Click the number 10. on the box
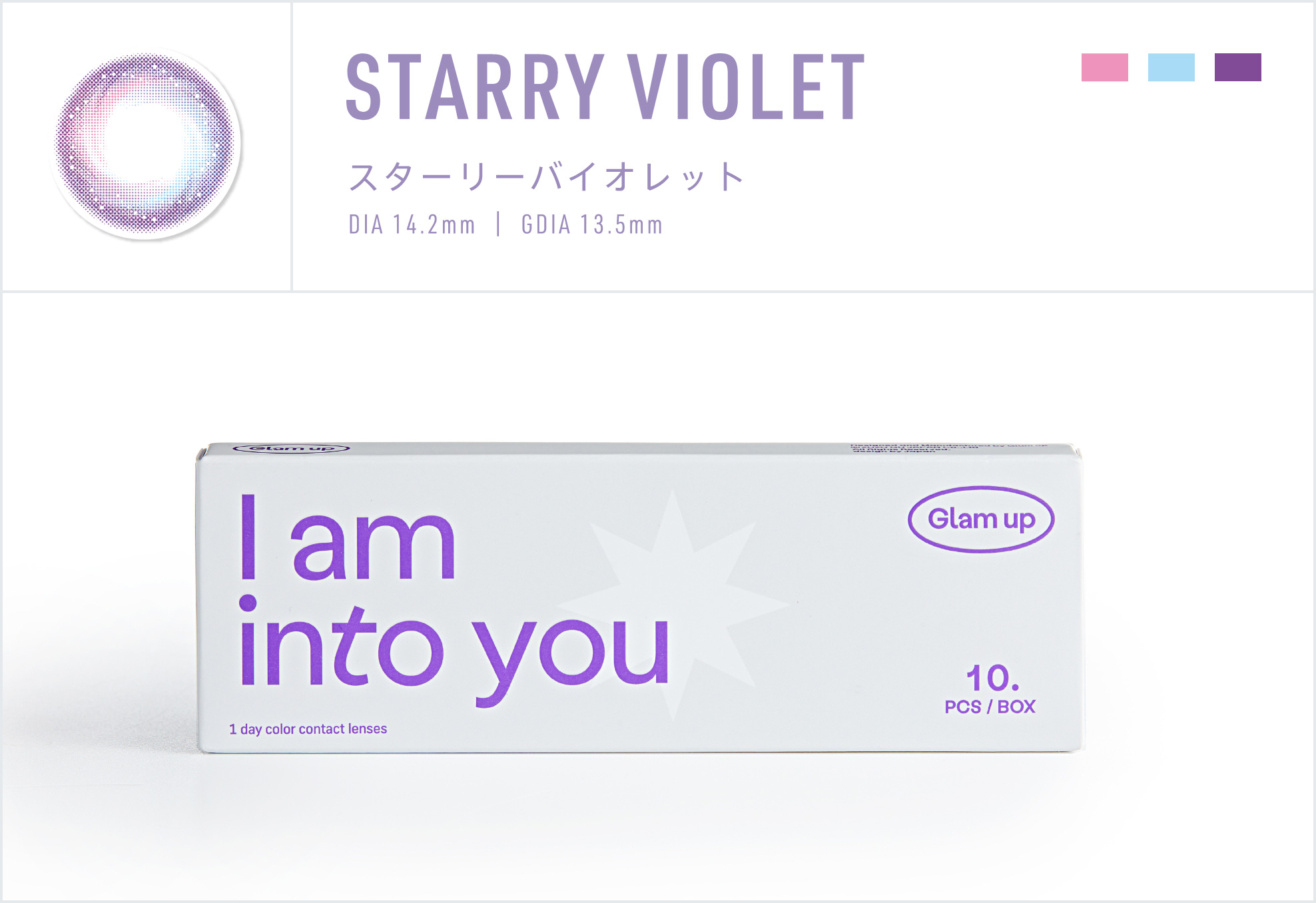 (x=992, y=678)
